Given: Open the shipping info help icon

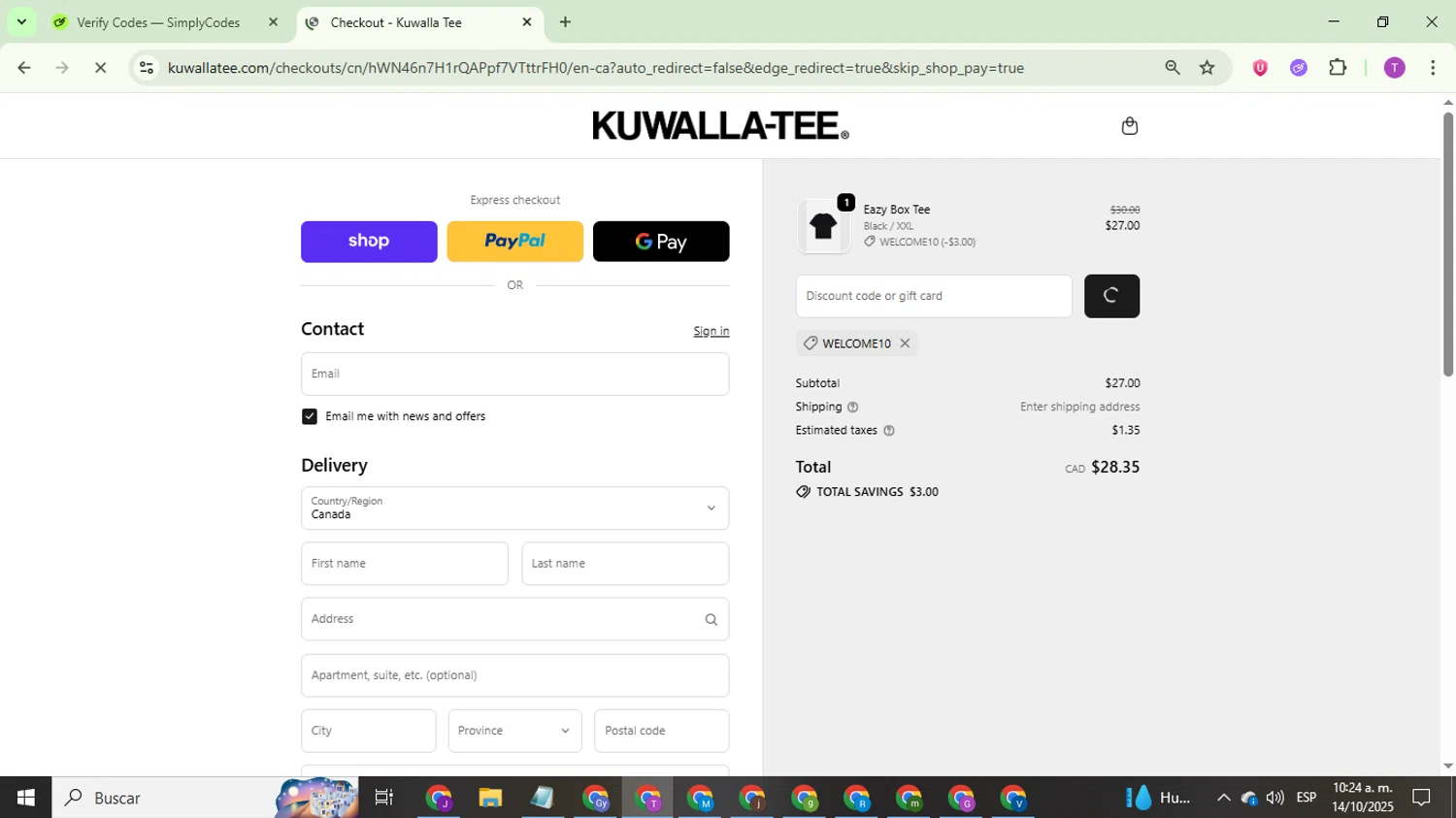Looking at the screenshot, I should click(x=852, y=408).
